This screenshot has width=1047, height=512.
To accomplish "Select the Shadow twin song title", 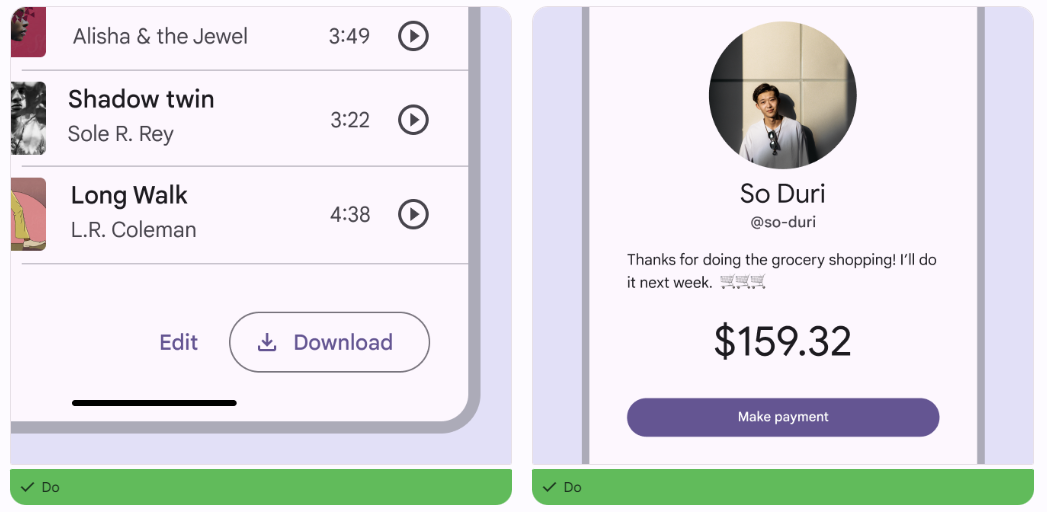I will pos(141,99).
